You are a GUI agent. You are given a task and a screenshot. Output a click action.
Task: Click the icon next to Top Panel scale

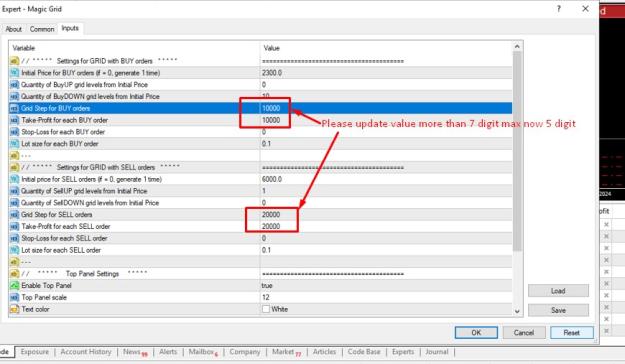pos(14,297)
